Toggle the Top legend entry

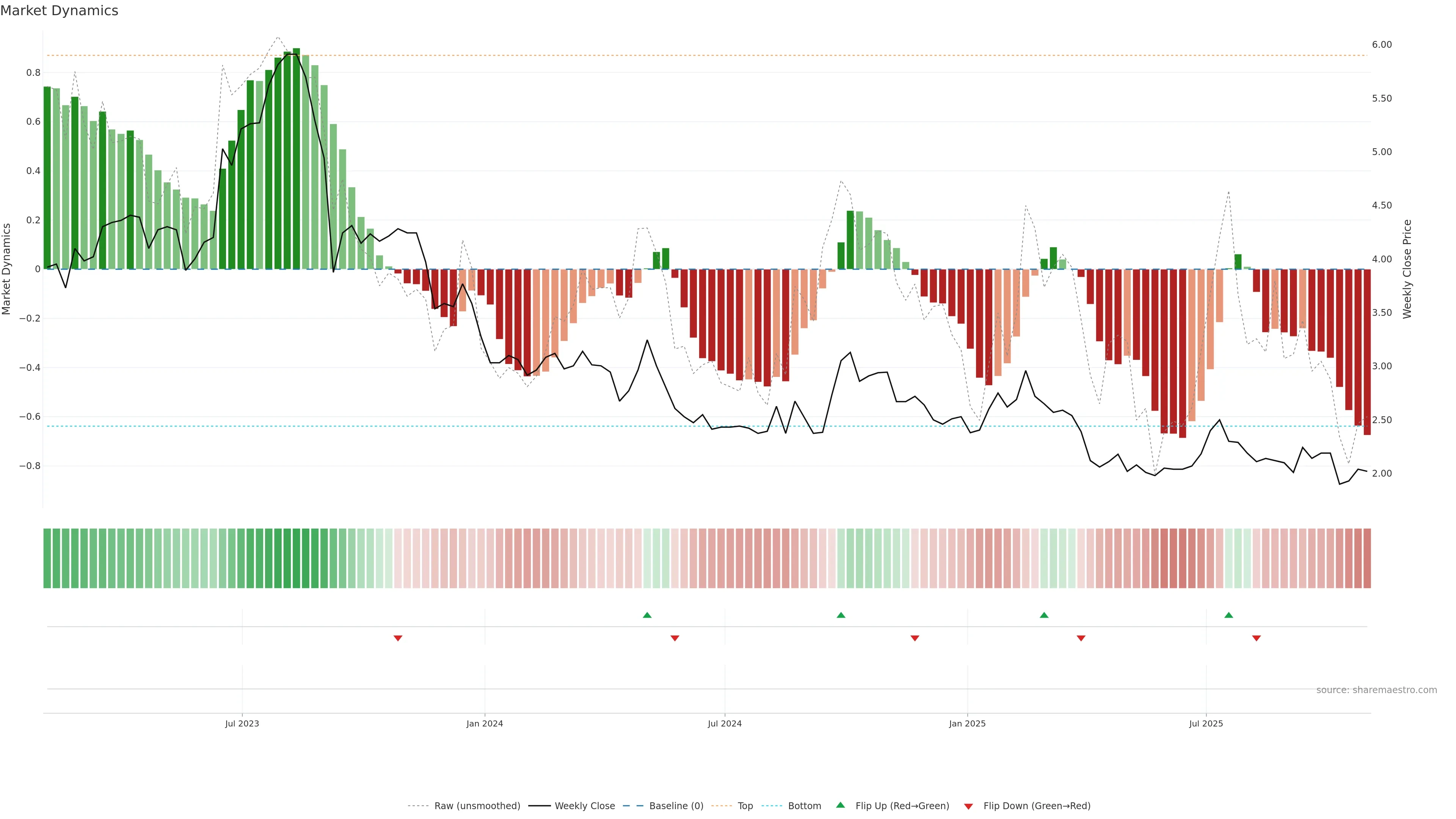(745, 806)
